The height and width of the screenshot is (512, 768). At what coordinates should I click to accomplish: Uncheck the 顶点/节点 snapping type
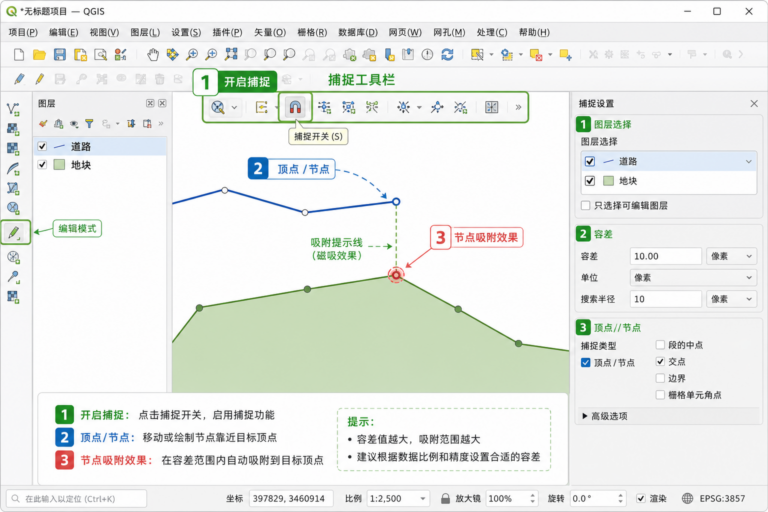pos(585,363)
